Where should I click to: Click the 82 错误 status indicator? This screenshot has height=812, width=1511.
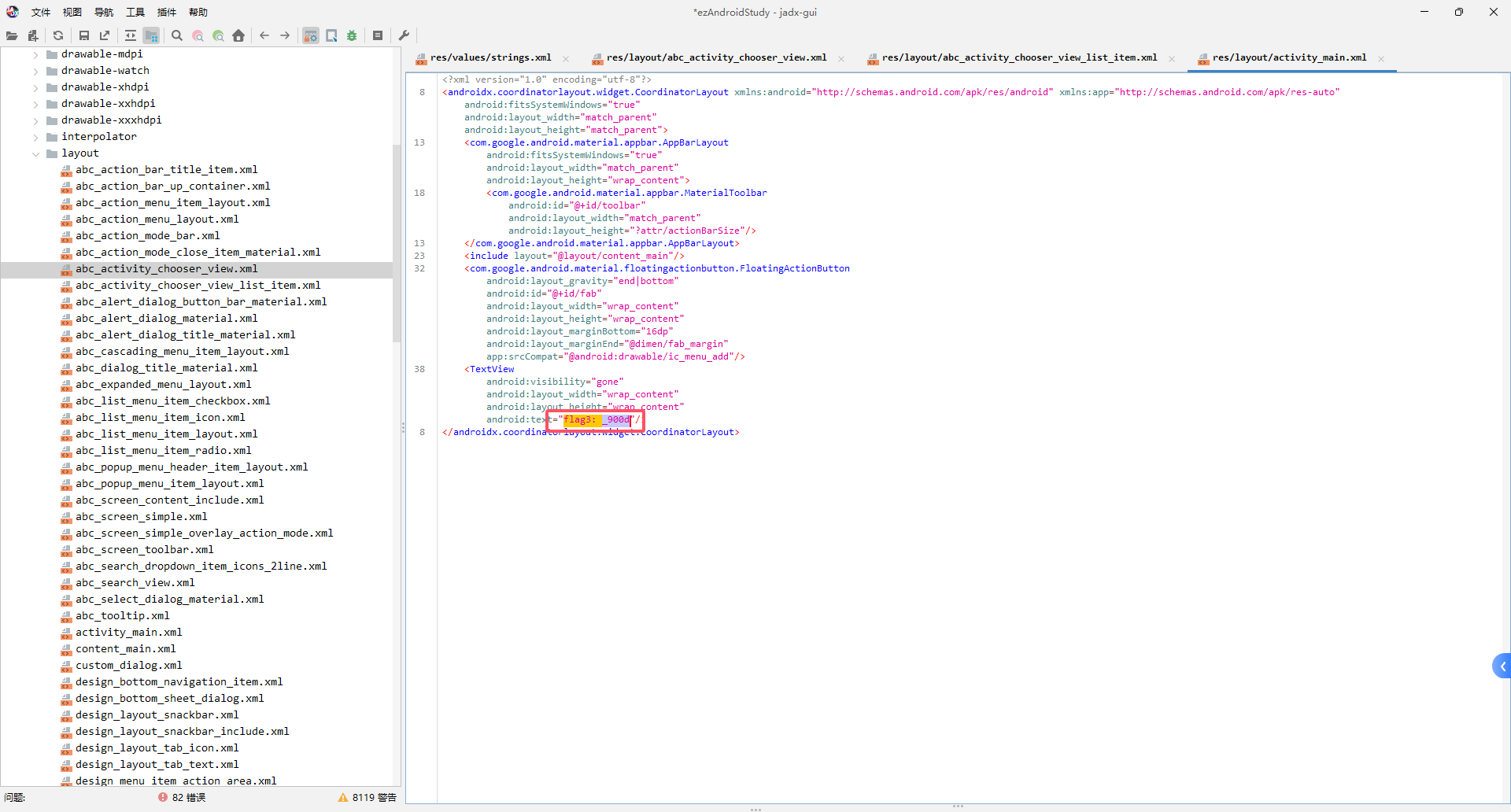point(183,797)
